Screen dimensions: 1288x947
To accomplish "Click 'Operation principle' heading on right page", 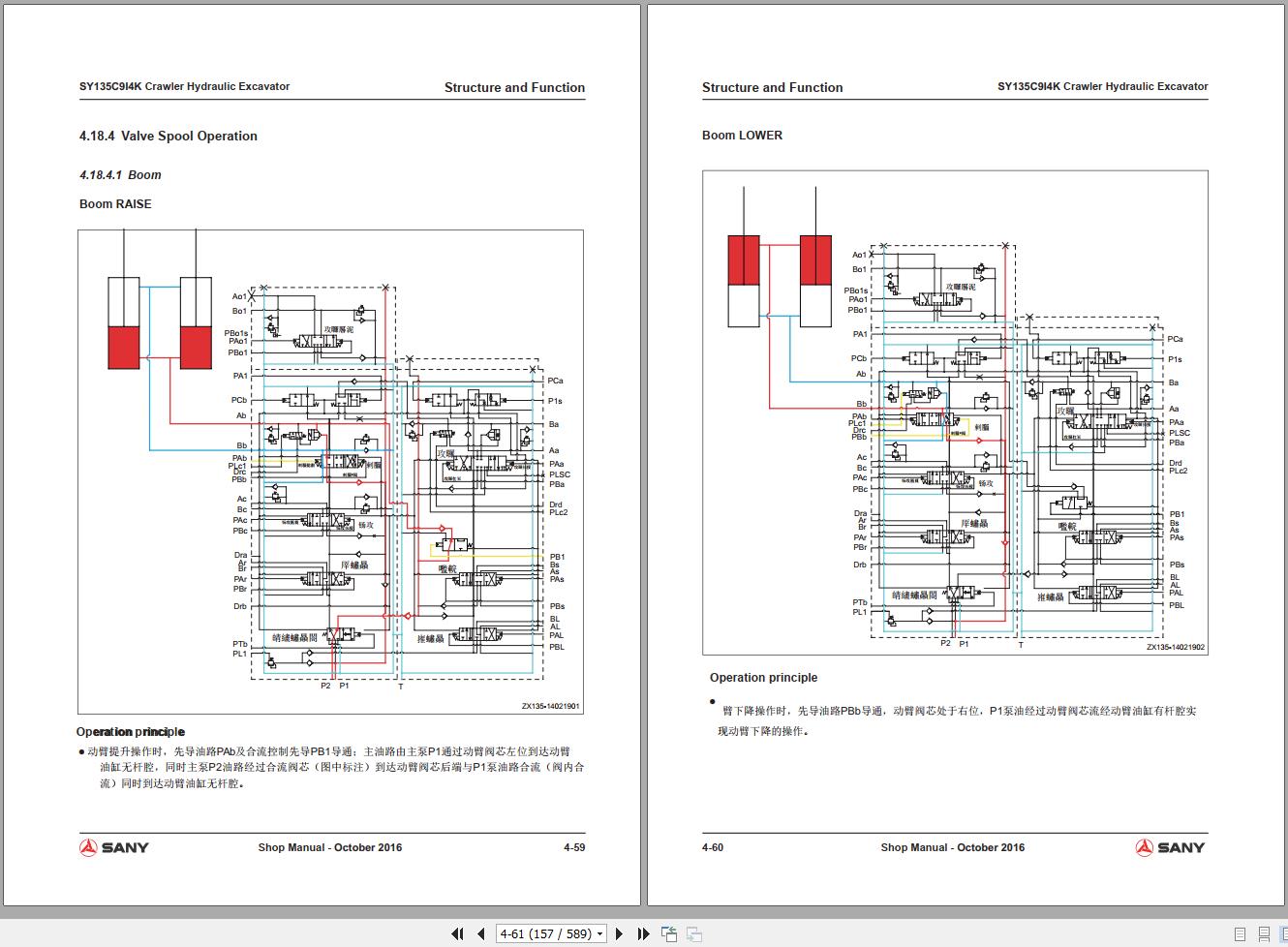I will [x=763, y=678].
